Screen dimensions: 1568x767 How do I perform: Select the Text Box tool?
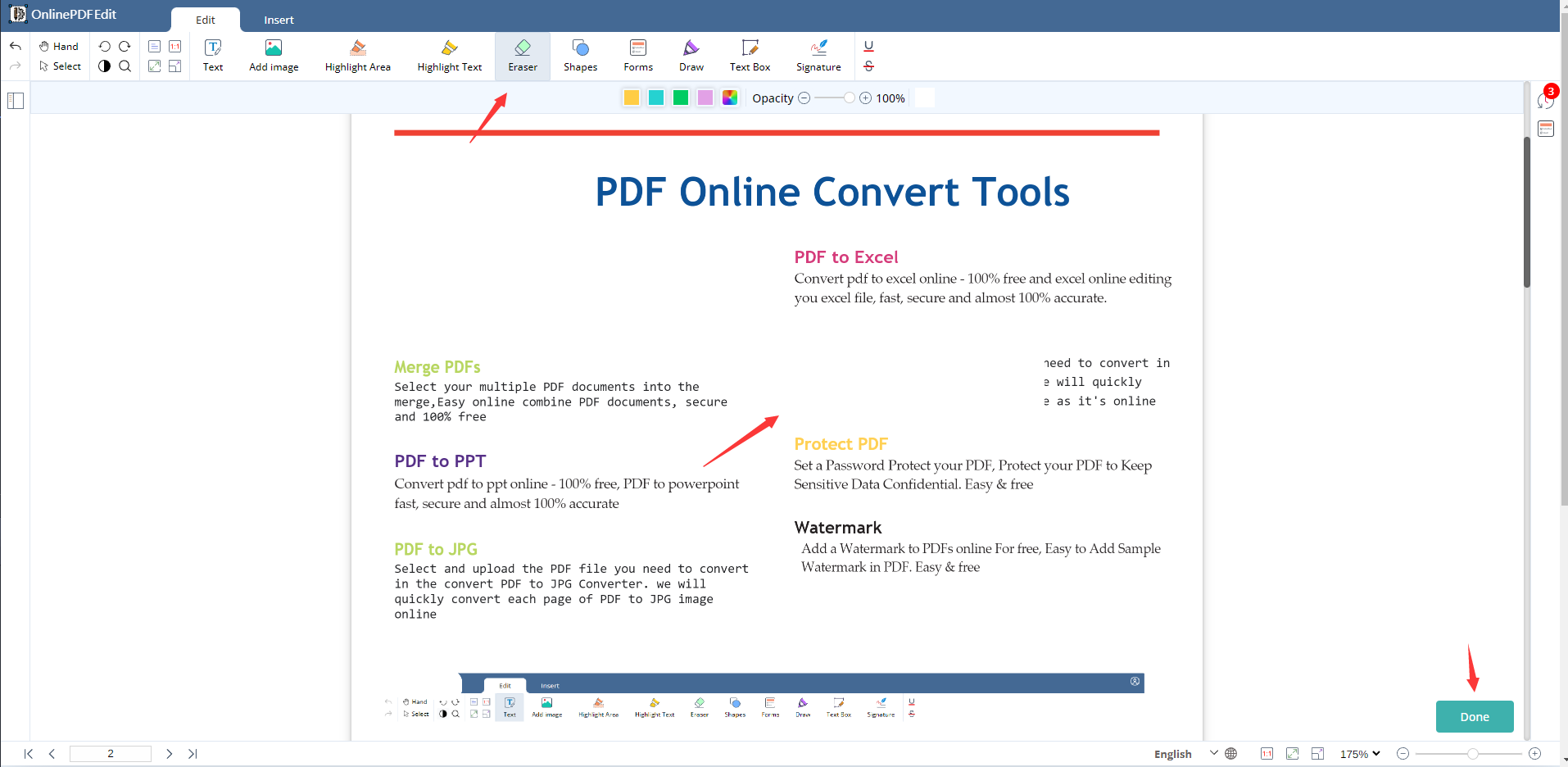click(750, 56)
